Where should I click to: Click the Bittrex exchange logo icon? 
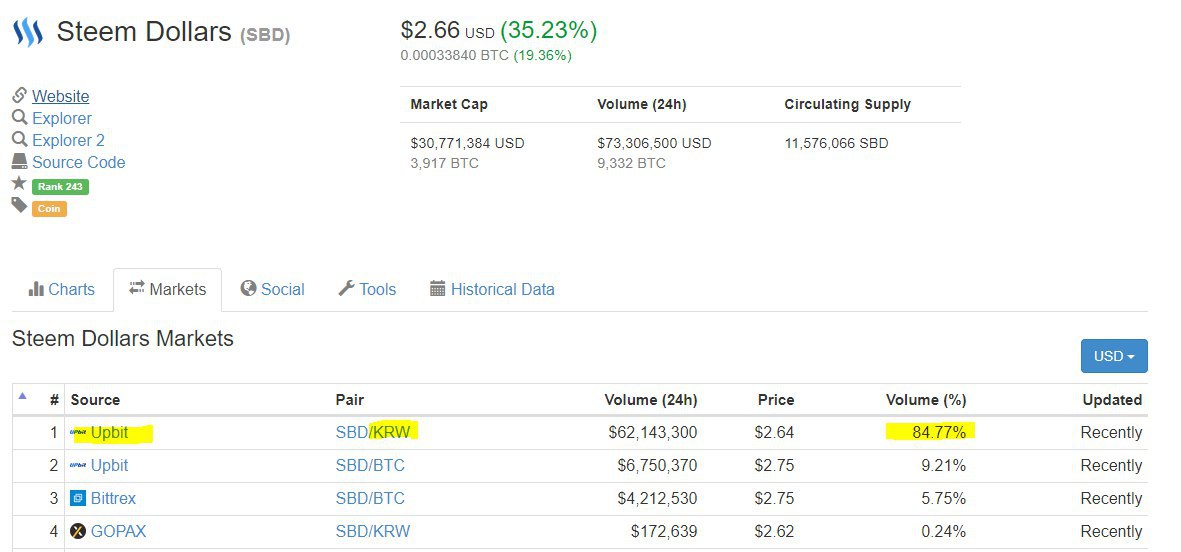[x=78, y=499]
